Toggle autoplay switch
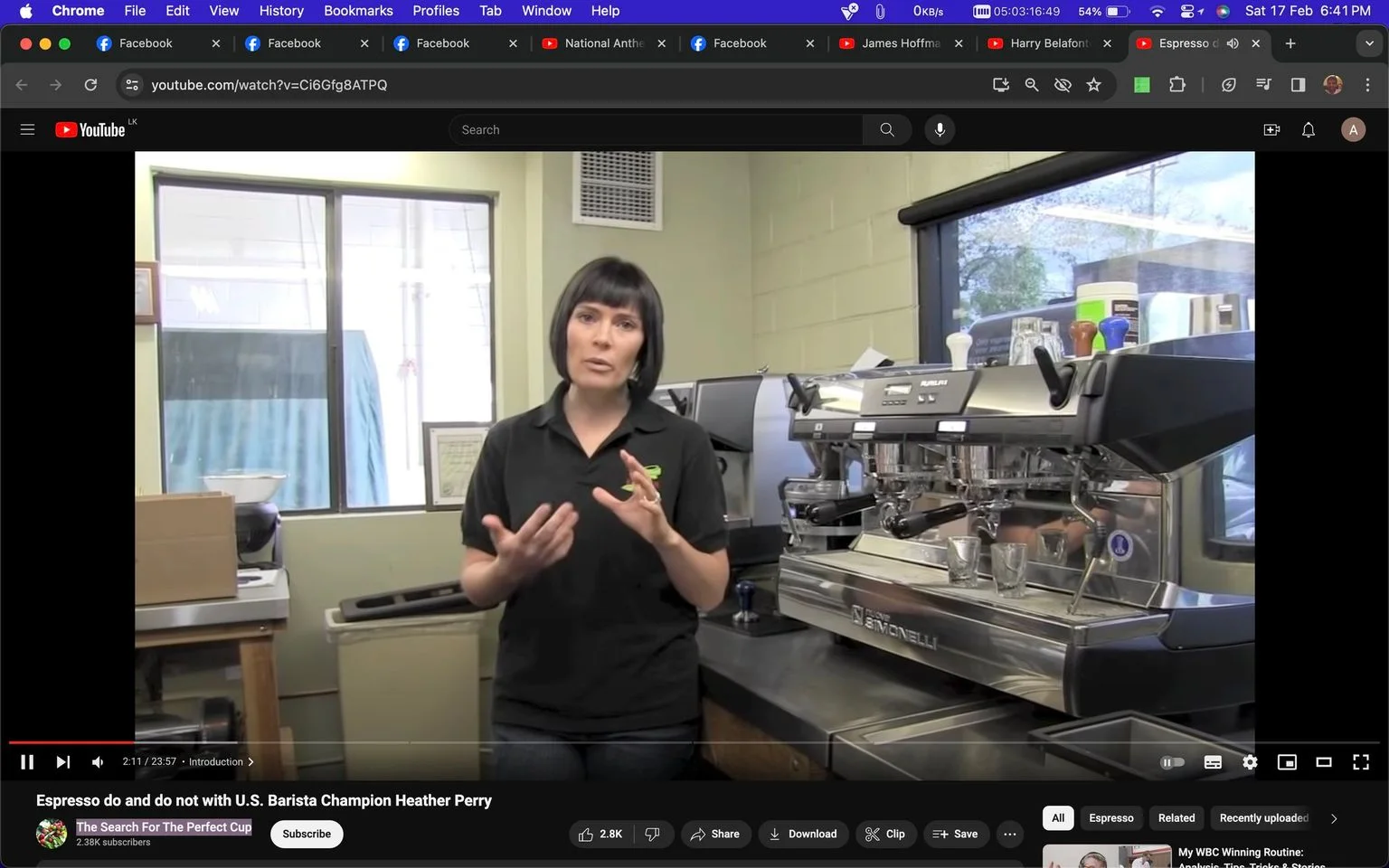The height and width of the screenshot is (868, 1389). tap(1172, 762)
